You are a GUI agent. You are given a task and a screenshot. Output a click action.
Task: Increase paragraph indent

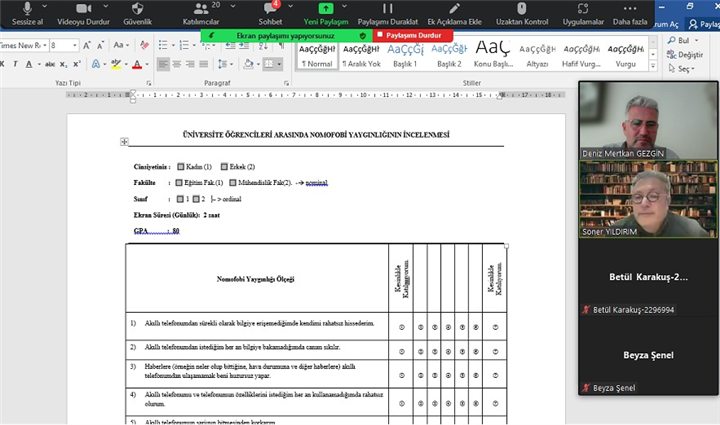244,45
